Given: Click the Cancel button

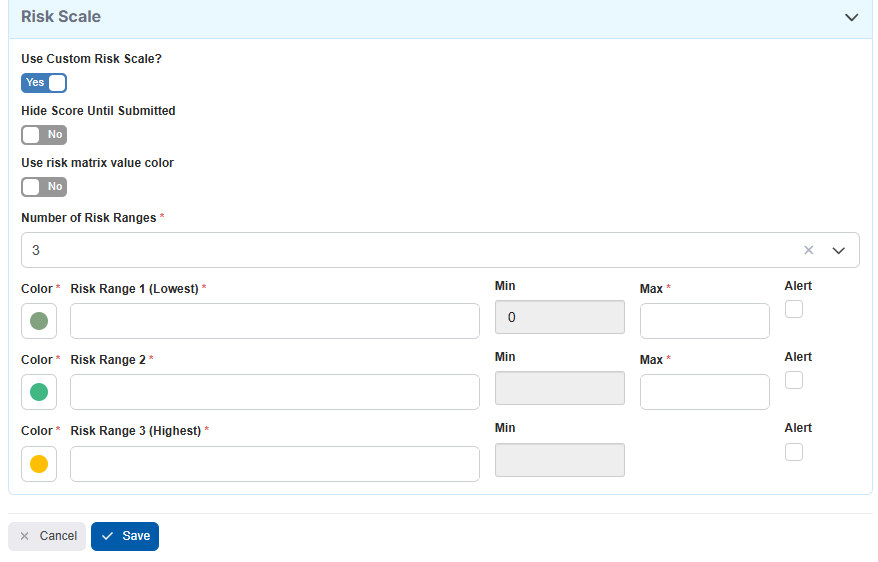Looking at the screenshot, I should point(47,536).
